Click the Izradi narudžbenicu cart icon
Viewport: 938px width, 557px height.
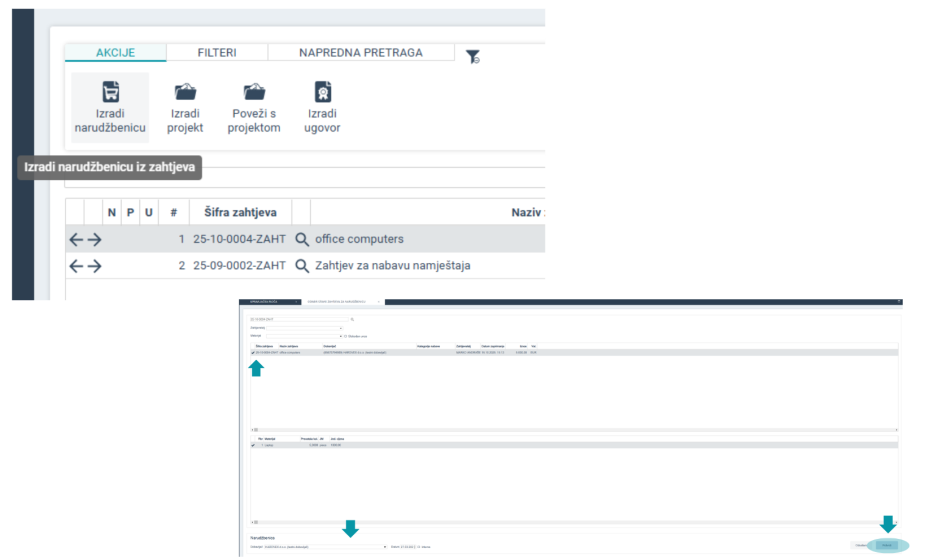[110, 92]
